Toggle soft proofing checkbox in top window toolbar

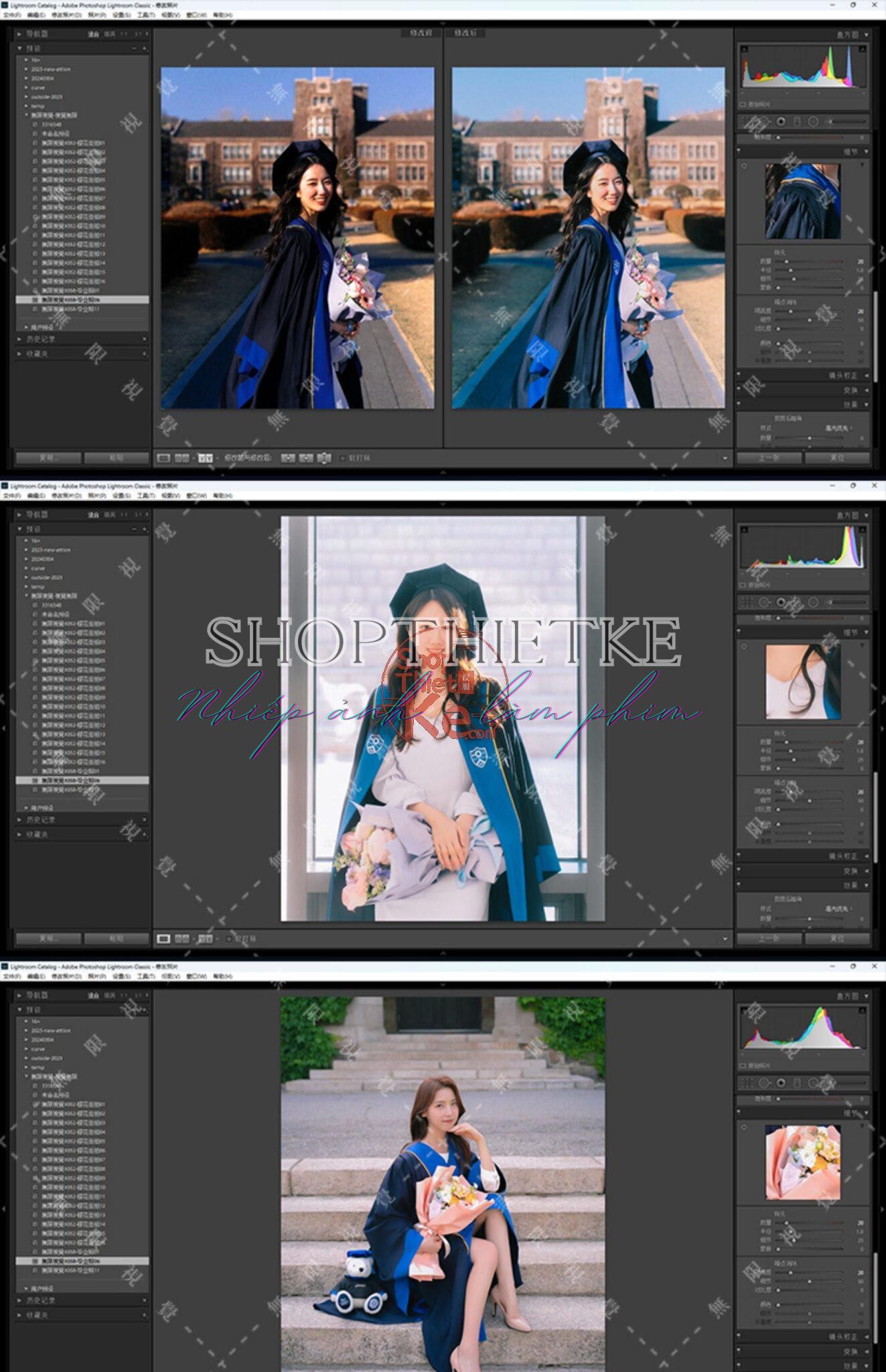(343, 458)
